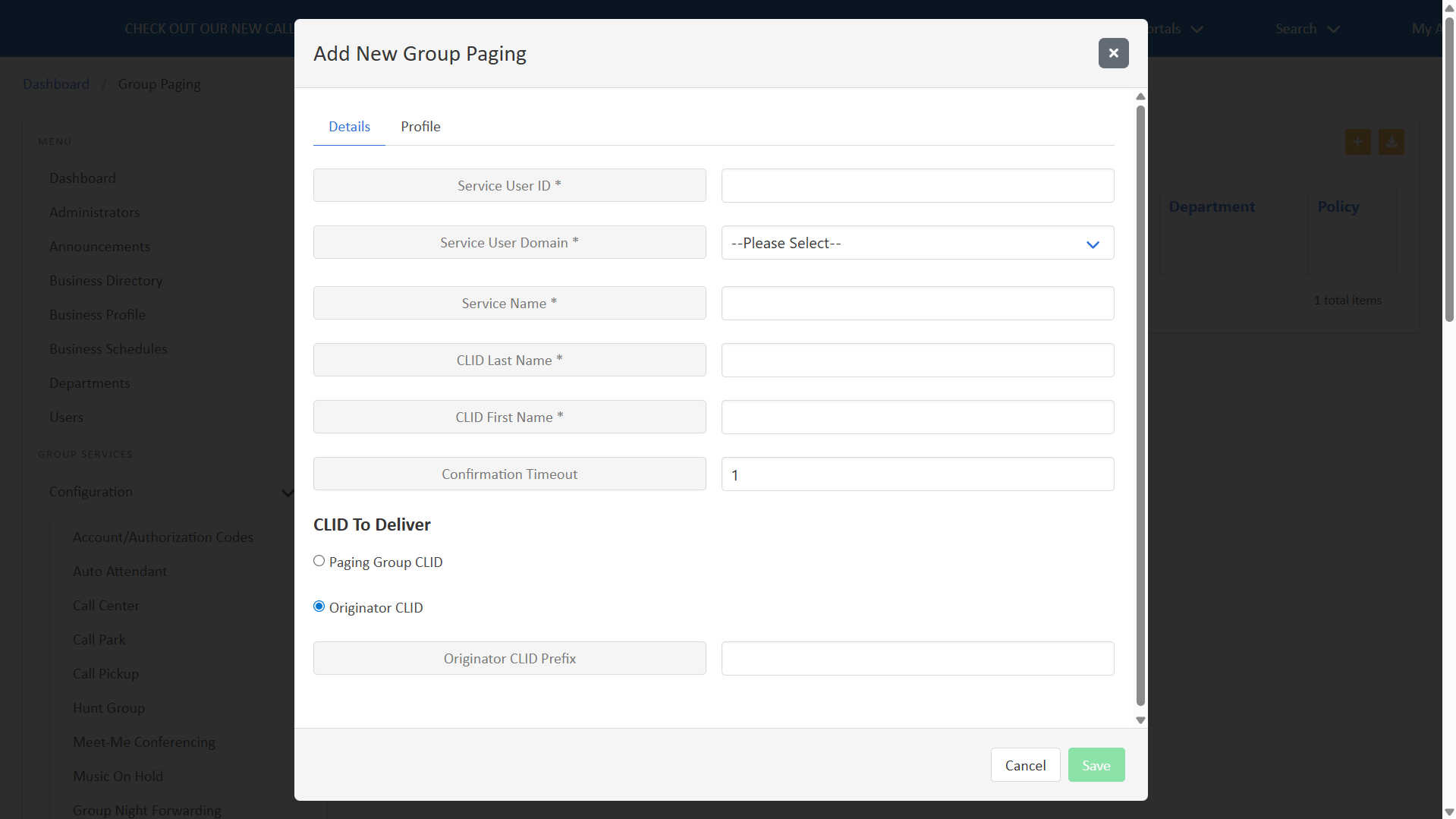Focus the Confirmation Timeout field
1456x819 pixels.
pos(917,474)
